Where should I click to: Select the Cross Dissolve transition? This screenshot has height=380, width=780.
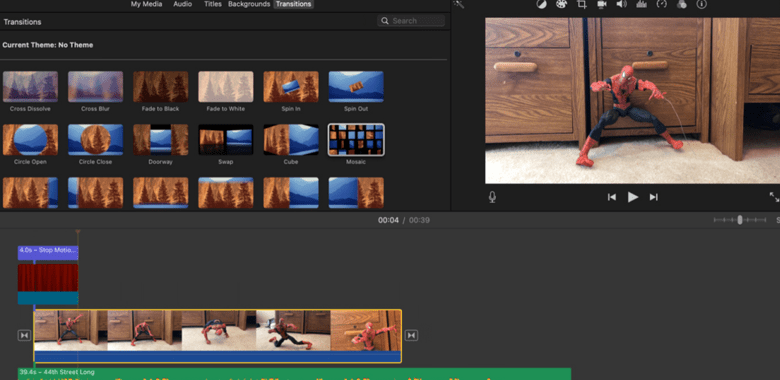point(30,87)
